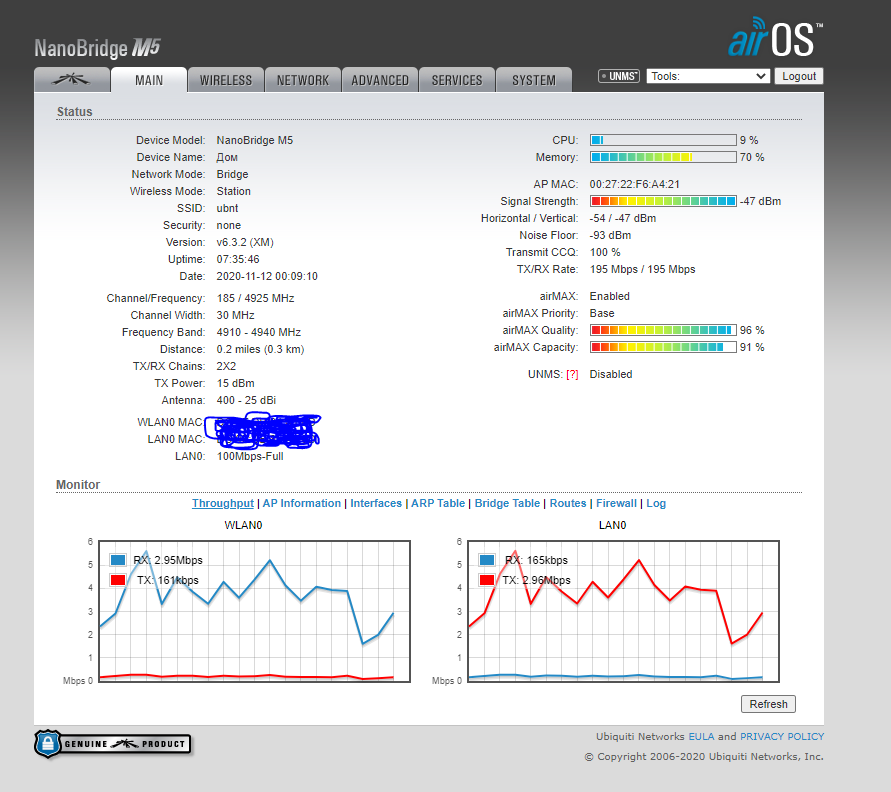
Task: Open the EULA link
Action: pyautogui.click(x=701, y=736)
